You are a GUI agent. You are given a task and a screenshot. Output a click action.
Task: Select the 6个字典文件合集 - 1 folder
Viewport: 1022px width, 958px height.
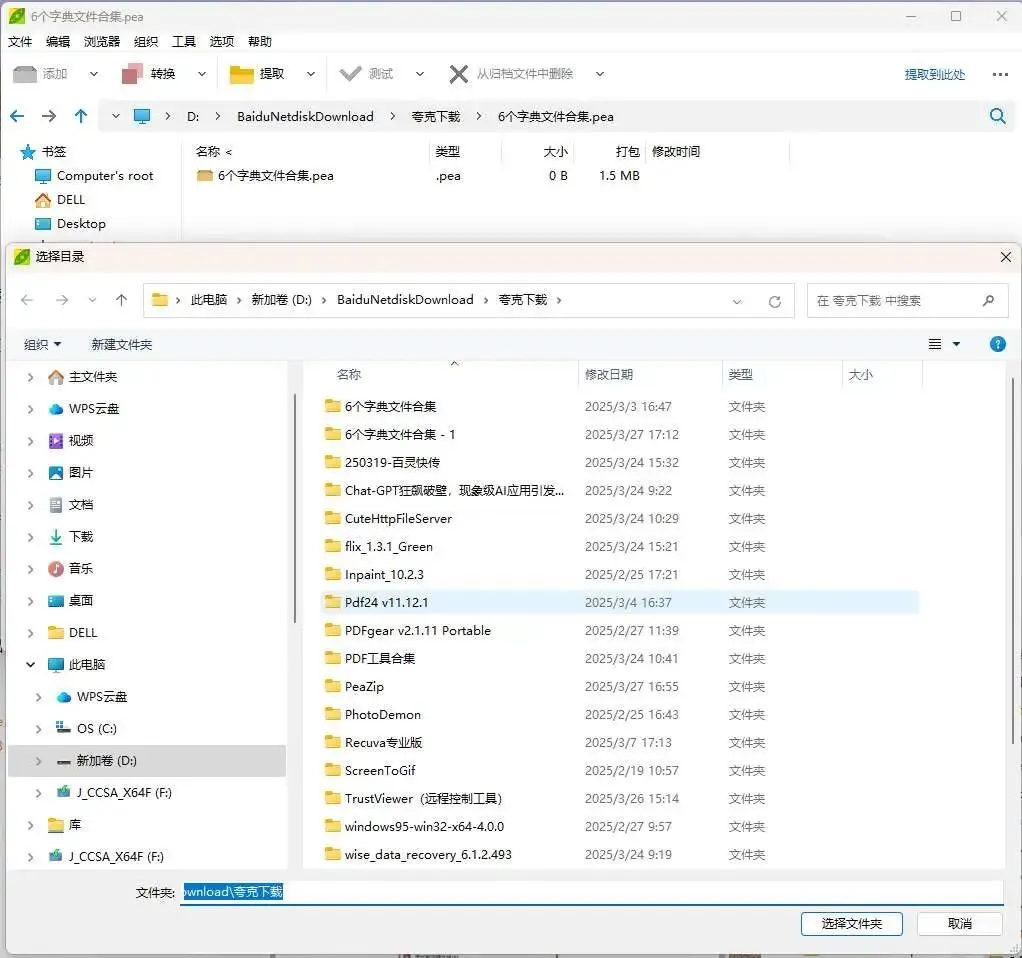[400, 434]
